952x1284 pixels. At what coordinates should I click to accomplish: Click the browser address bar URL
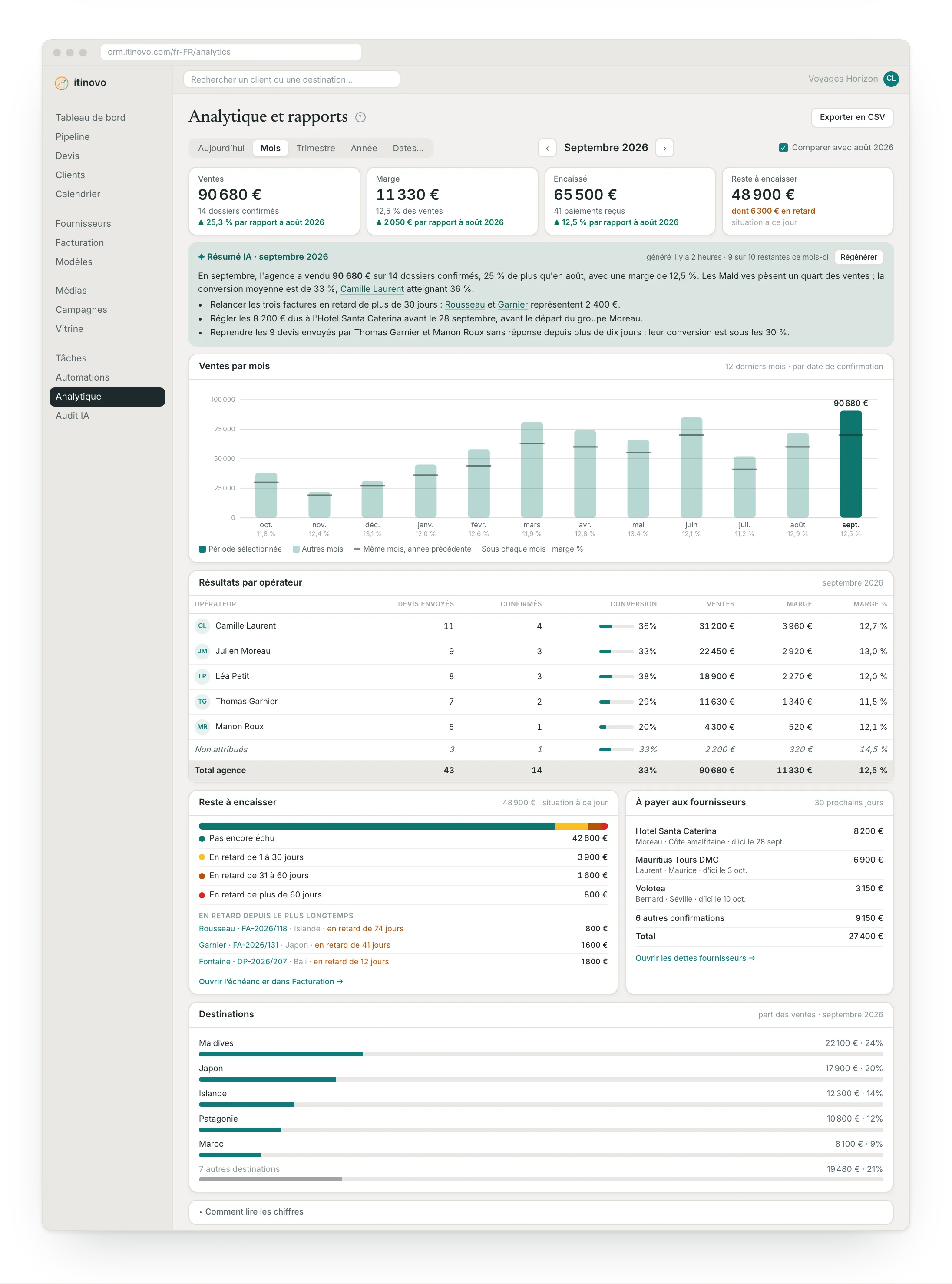click(231, 52)
